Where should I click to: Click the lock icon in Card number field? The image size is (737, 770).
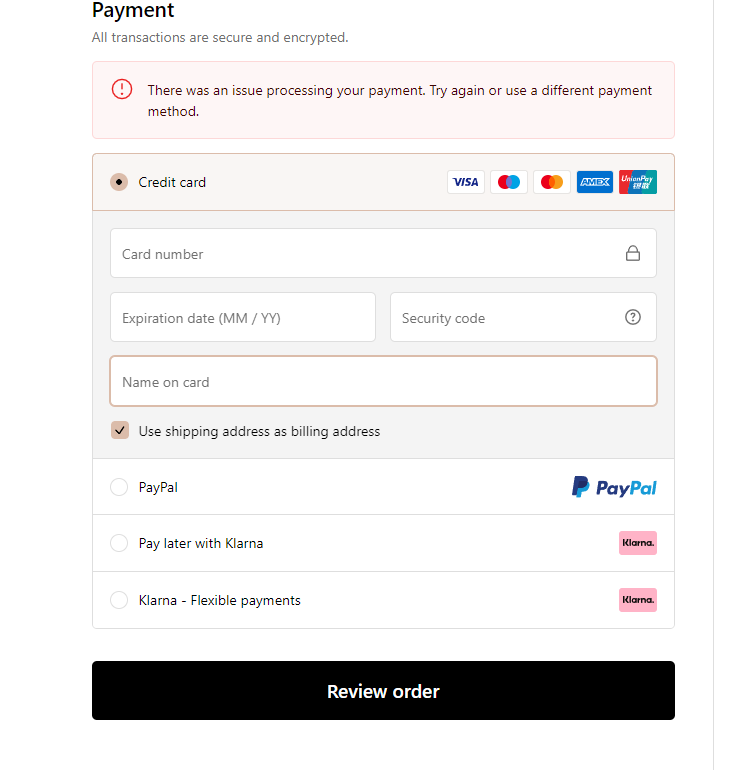633,254
